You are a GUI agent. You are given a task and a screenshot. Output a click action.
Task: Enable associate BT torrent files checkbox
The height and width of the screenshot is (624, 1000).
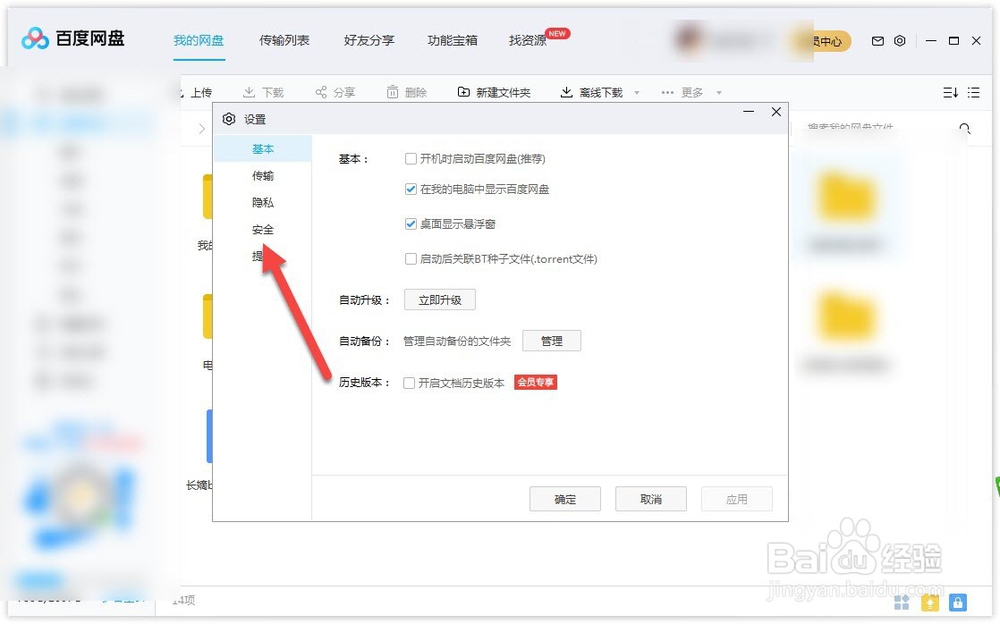(411, 258)
